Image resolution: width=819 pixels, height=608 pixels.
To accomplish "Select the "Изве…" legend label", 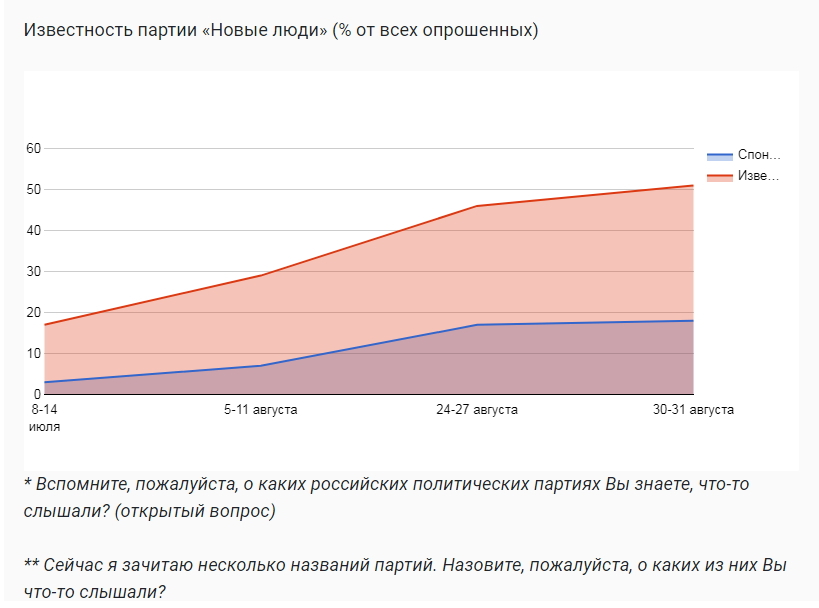I will coord(758,177).
